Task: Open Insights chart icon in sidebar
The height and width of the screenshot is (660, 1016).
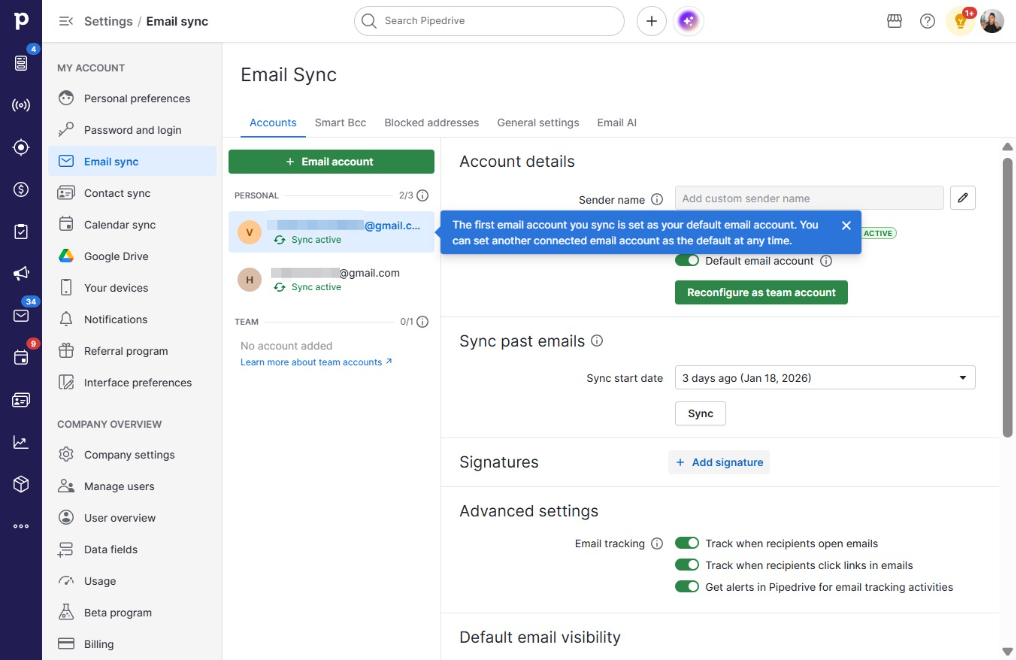Action: [x=21, y=442]
